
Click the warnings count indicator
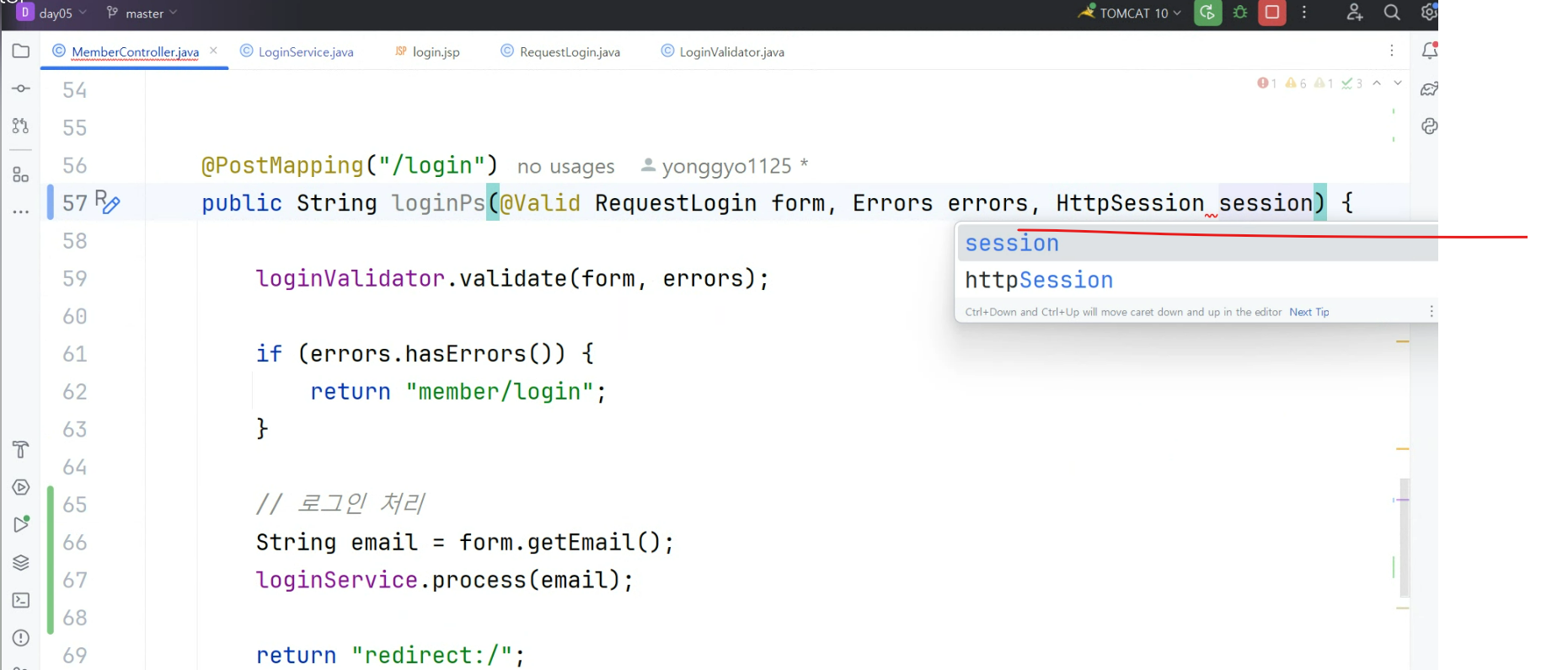(x=1296, y=83)
